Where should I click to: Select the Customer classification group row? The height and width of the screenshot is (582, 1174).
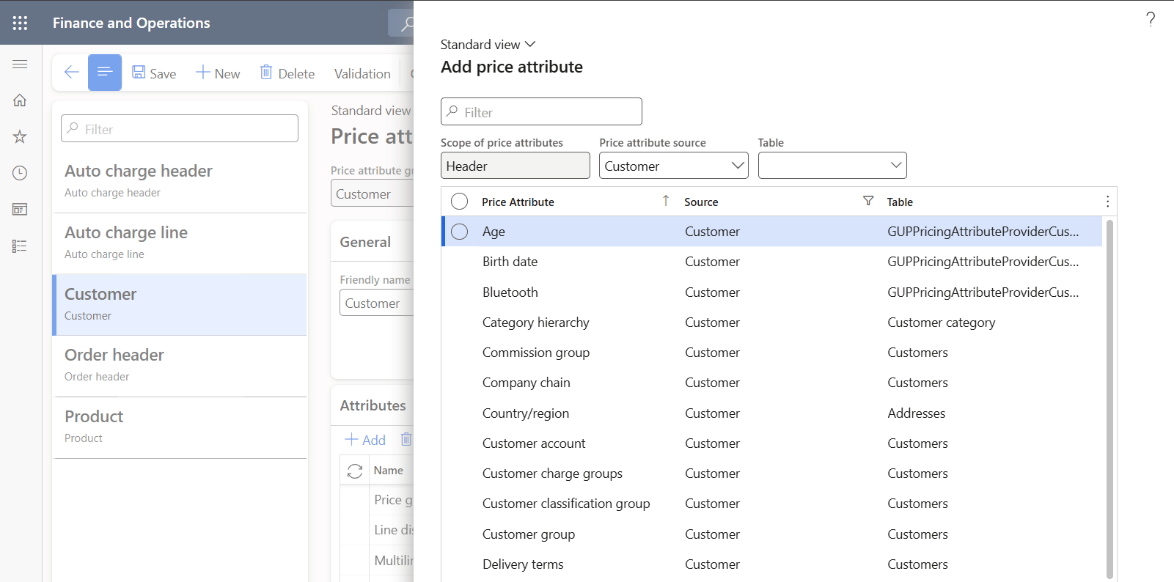click(x=771, y=503)
